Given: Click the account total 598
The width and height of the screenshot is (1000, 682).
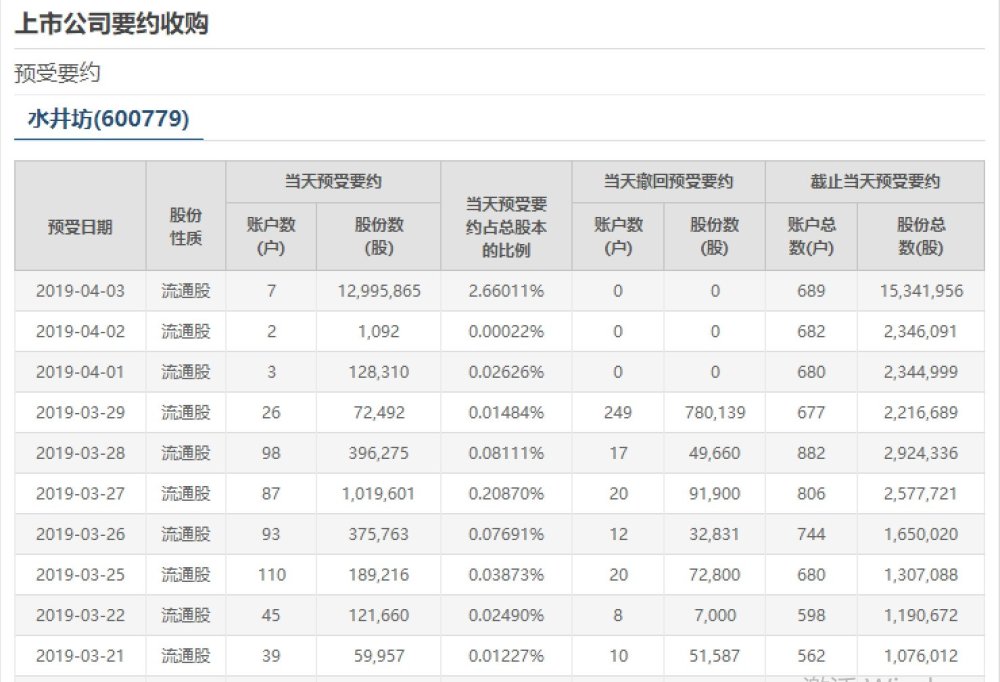Looking at the screenshot, I should coord(811,615).
